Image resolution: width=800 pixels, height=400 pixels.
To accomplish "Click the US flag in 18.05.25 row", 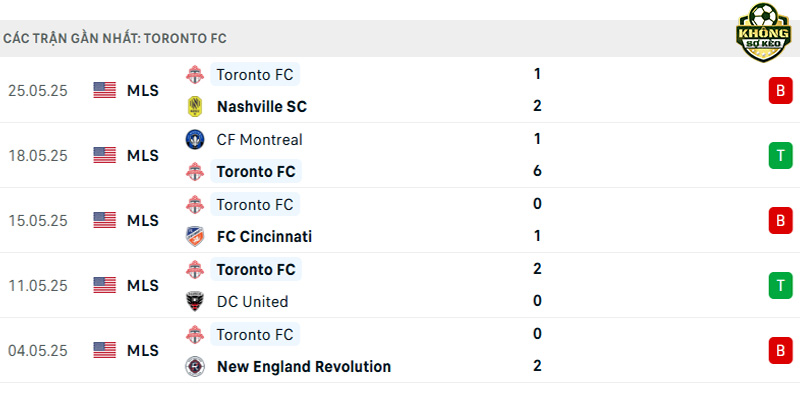I will tap(105, 155).
